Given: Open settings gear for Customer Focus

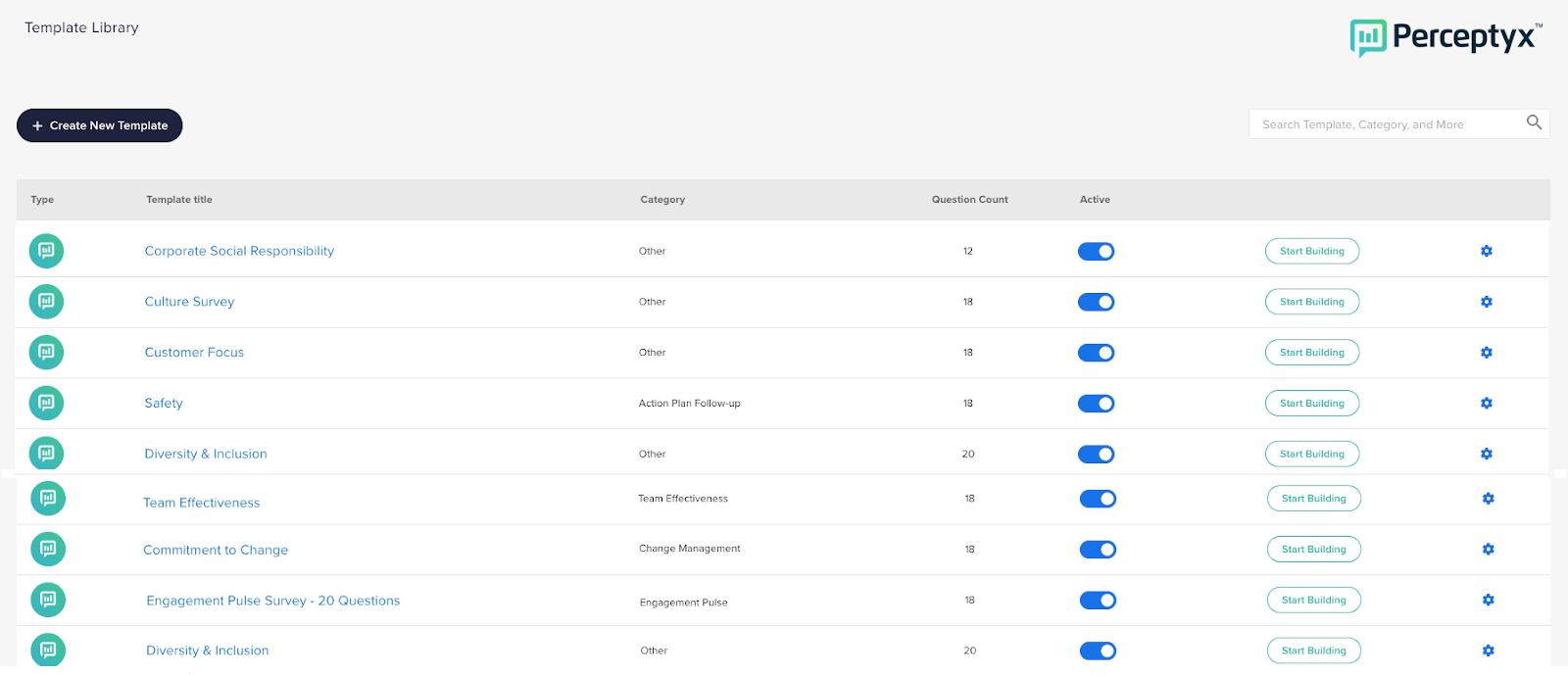Looking at the screenshot, I should coord(1487,353).
